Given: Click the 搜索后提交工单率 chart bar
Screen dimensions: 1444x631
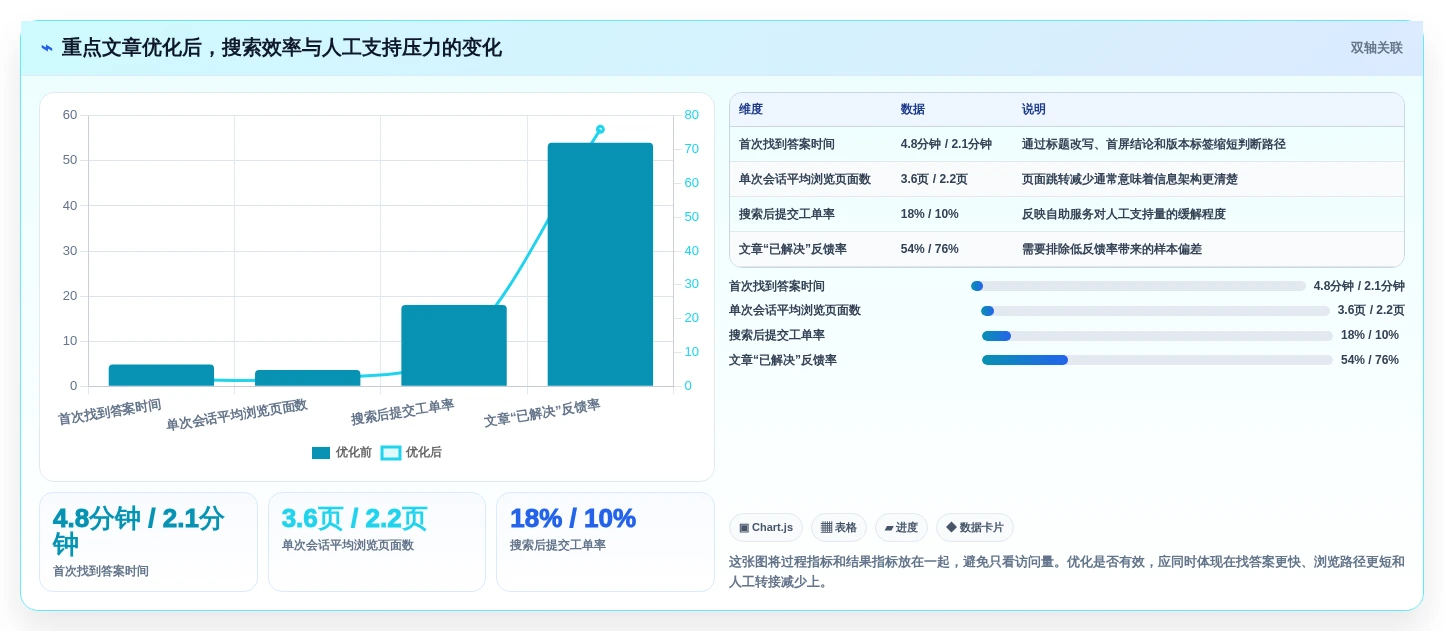Looking at the screenshot, I should pos(454,345).
